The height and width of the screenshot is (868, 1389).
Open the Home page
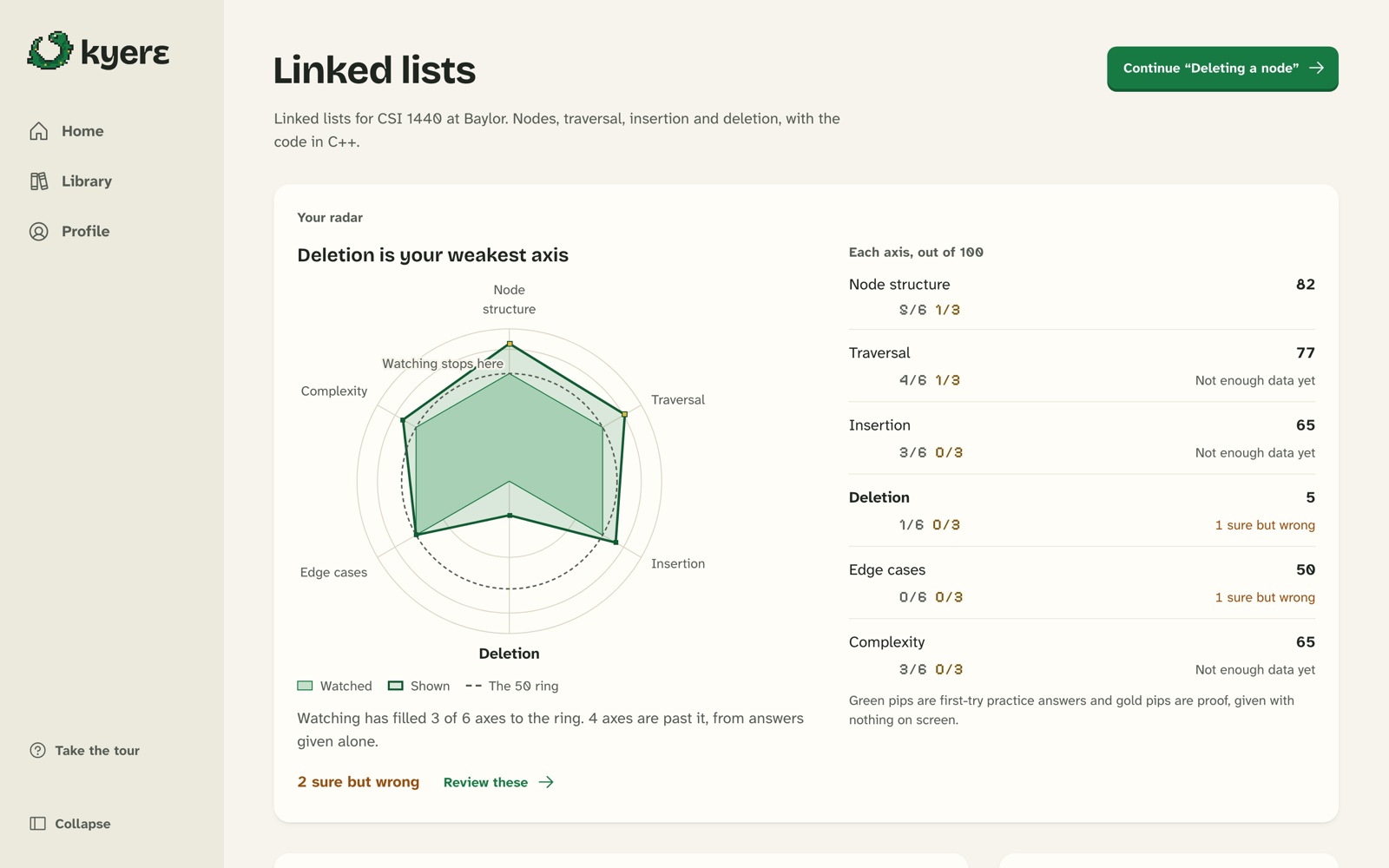click(112, 131)
